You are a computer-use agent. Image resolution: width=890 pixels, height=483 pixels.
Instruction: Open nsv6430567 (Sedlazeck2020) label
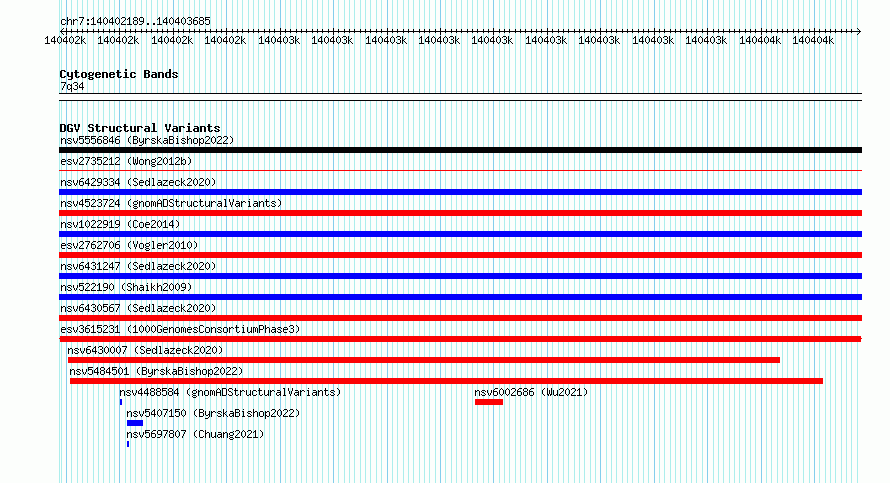click(138, 308)
